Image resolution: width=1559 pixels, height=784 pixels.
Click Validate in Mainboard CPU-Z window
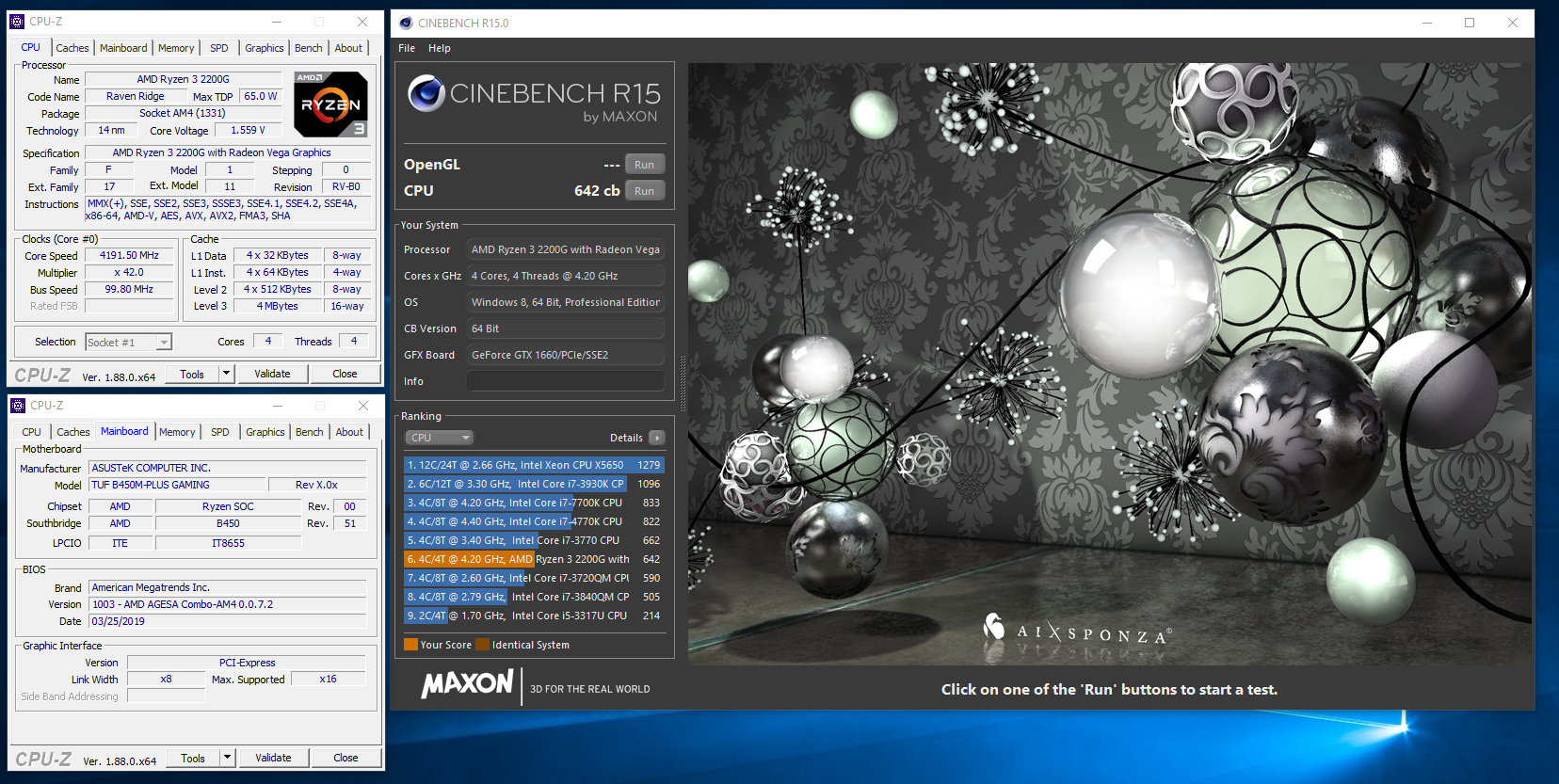(x=273, y=758)
